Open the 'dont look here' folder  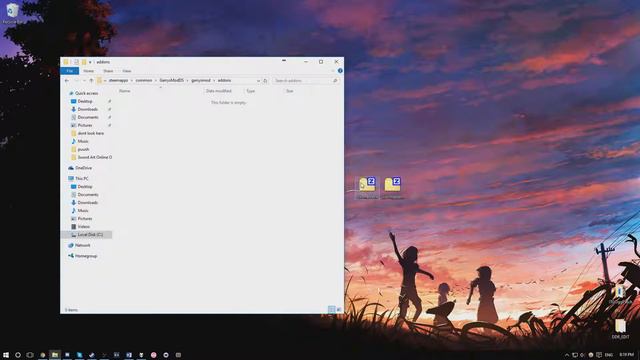[90, 133]
